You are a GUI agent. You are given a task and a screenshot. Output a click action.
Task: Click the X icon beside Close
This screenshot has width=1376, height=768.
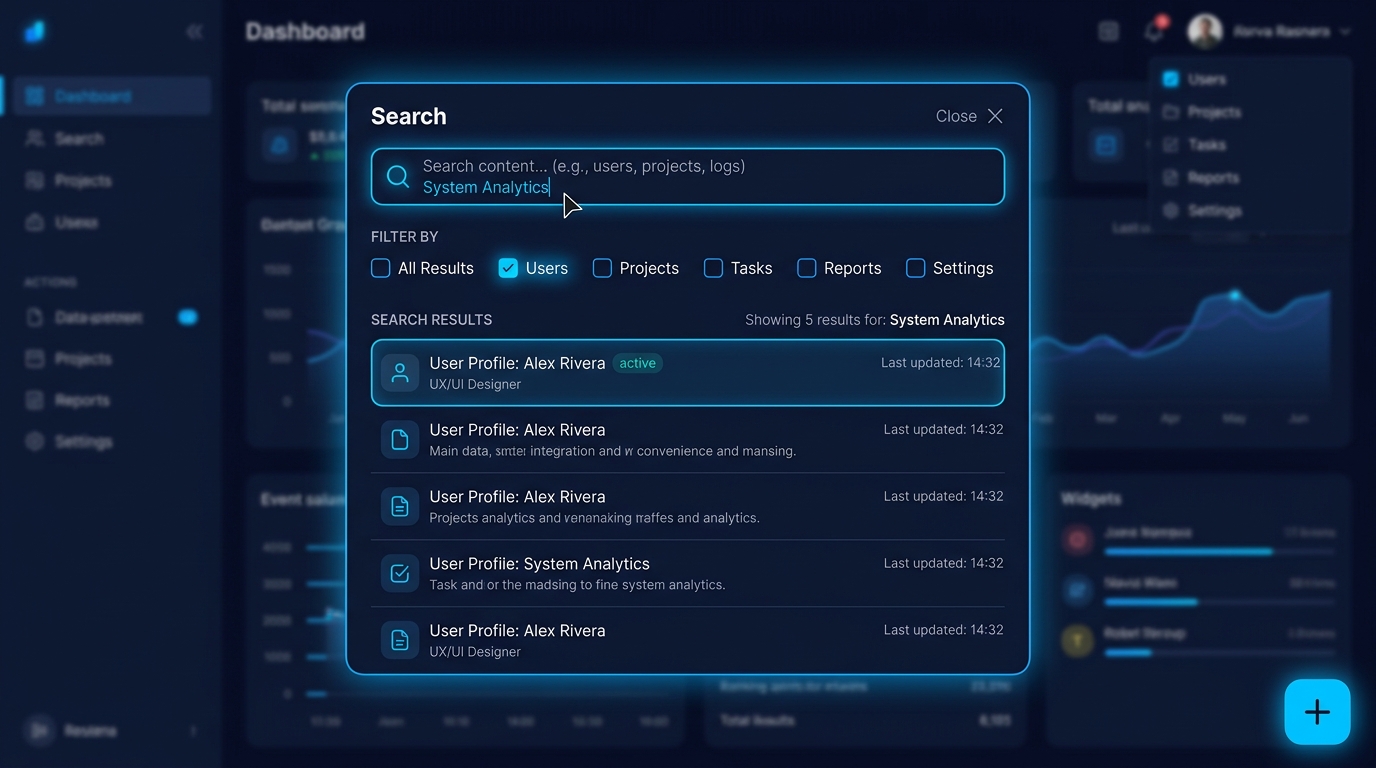tap(995, 116)
